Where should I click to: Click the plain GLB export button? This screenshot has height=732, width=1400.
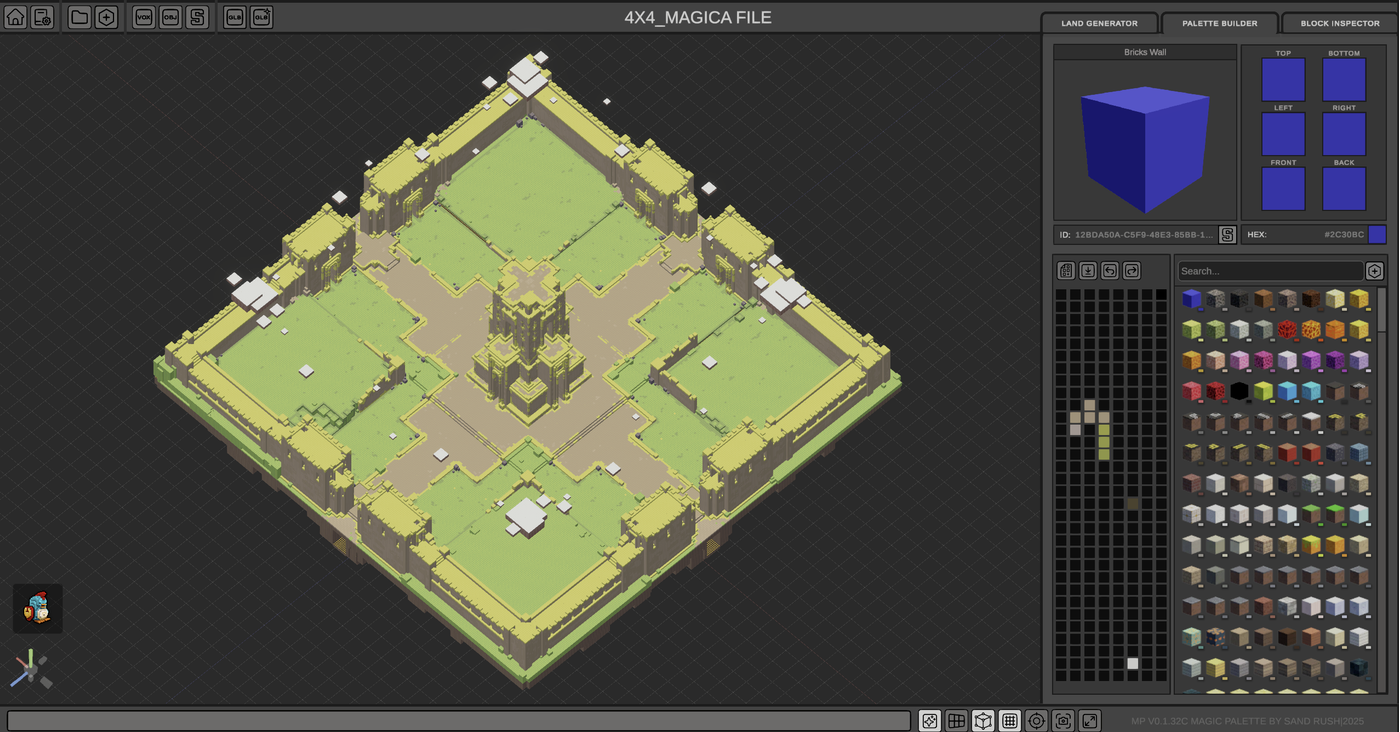point(234,17)
